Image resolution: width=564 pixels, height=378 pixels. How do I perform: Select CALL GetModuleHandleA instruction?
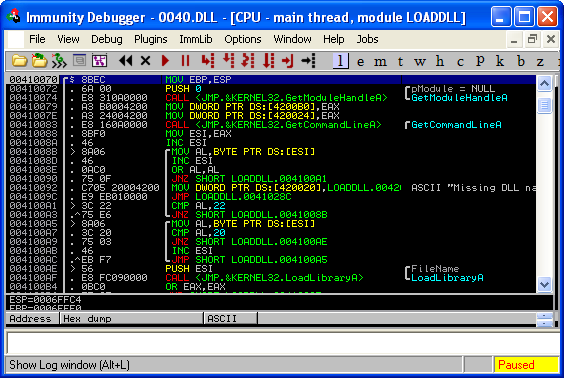(x=276, y=98)
